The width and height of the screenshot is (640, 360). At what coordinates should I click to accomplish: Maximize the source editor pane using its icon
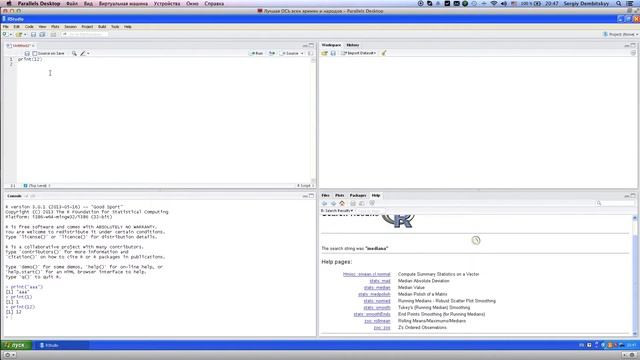pyautogui.click(x=311, y=45)
